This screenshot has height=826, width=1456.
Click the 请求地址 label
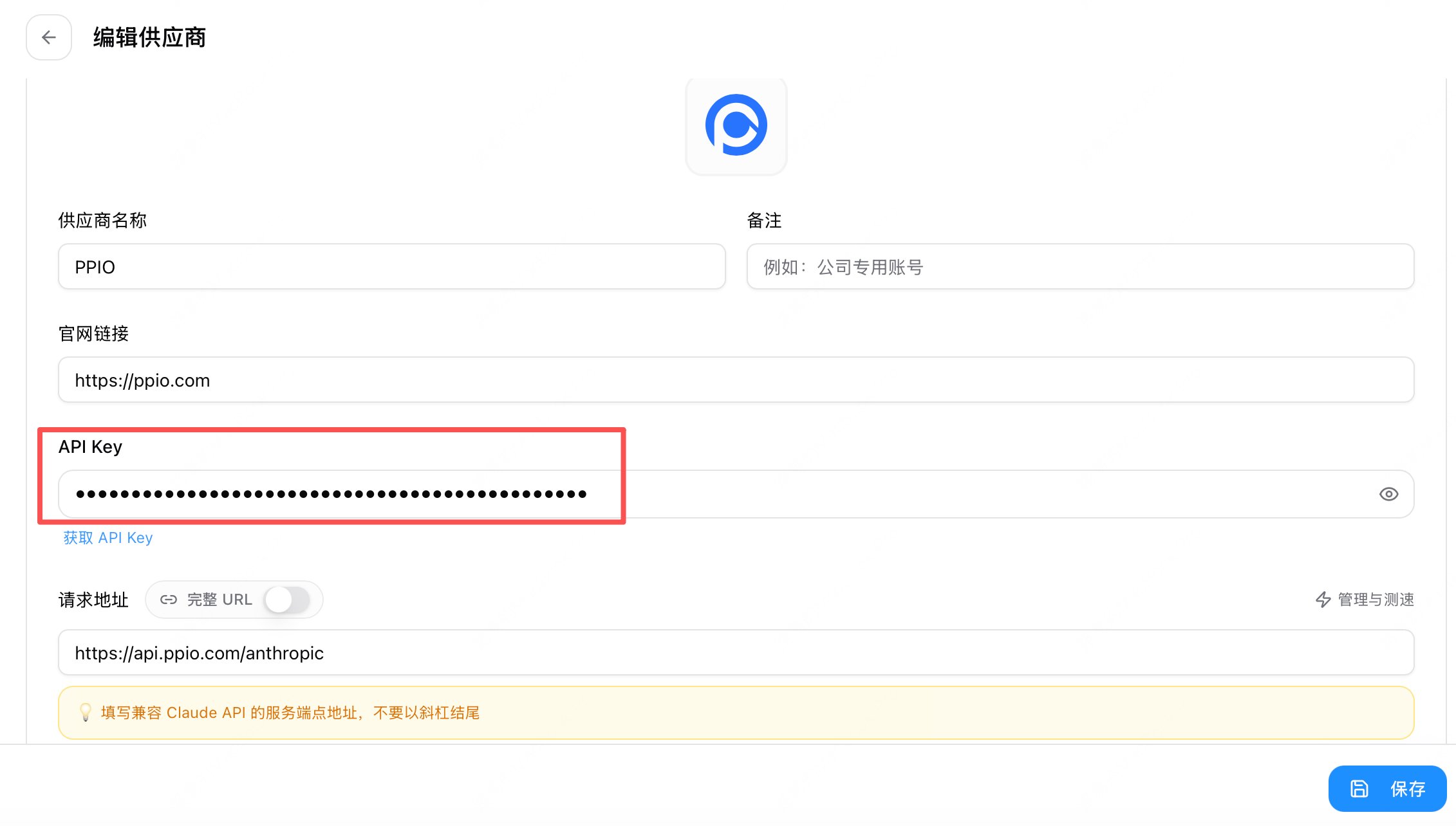(93, 600)
